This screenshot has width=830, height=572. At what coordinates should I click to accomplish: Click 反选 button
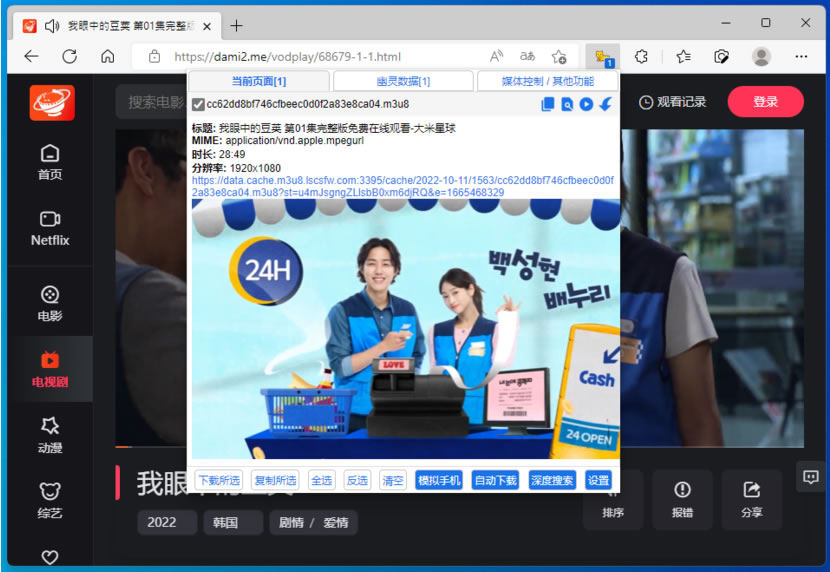point(357,480)
